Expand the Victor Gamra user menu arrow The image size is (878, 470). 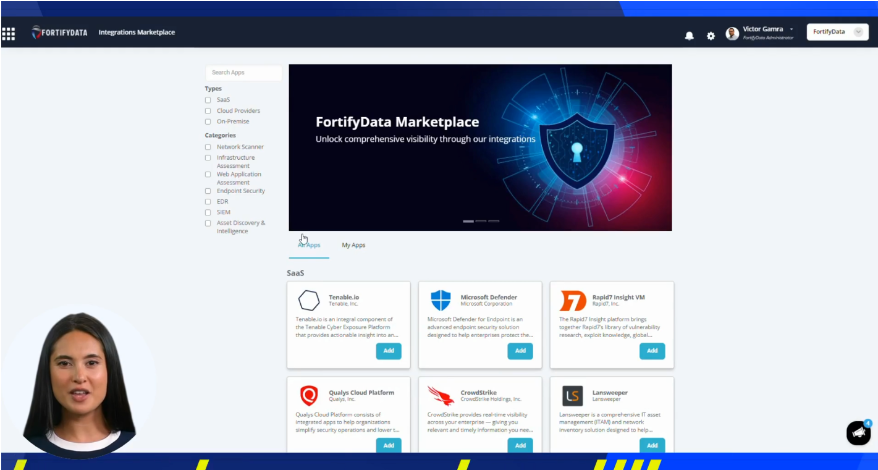click(x=791, y=29)
